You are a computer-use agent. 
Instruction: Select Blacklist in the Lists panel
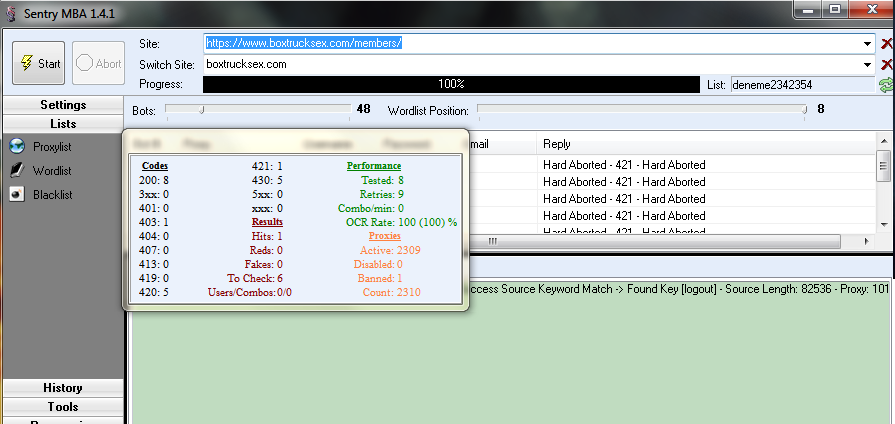click(53, 195)
